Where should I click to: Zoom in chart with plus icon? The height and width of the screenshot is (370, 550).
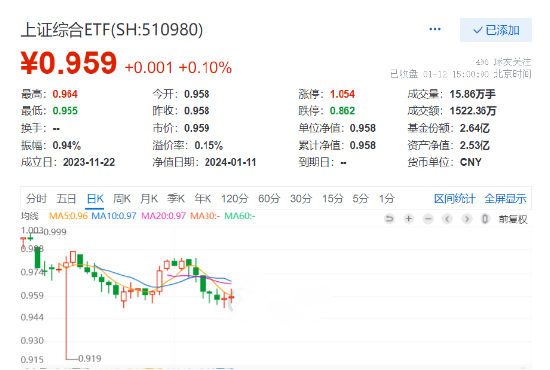point(409,219)
